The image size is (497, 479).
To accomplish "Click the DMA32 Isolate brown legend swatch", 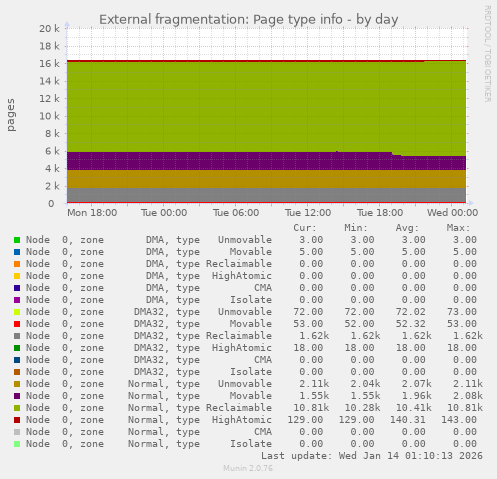I will coord(17,372).
